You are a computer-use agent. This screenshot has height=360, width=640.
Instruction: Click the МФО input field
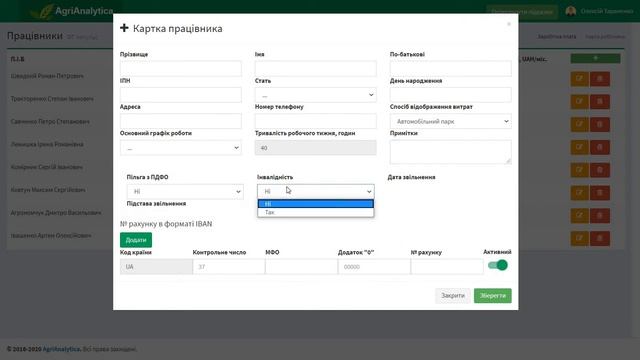tap(301, 267)
